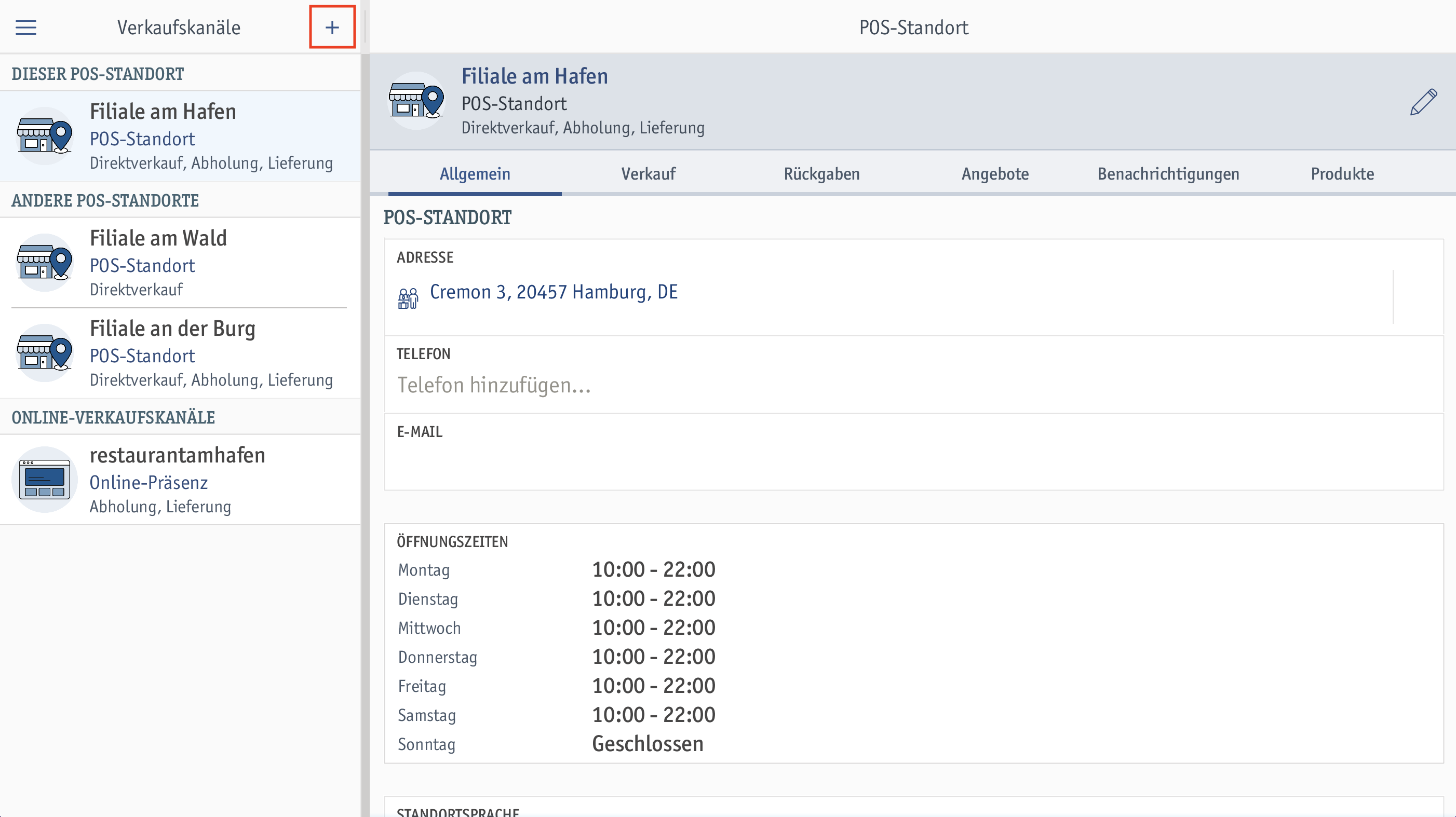Screen dimensions: 1456x817
Task: Add a new sales channel with plus
Action: (332, 27)
